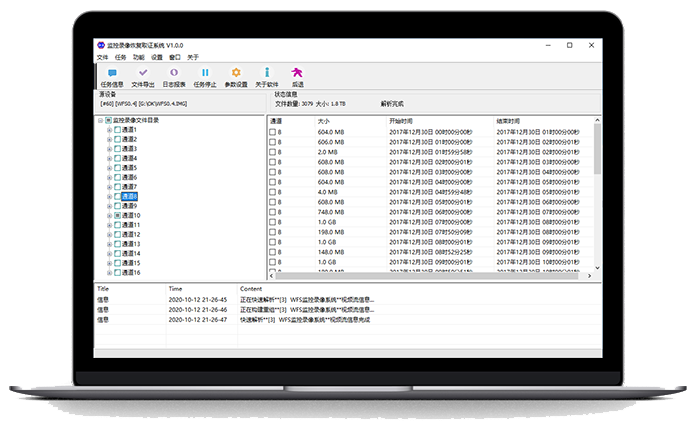Image resolution: width=696 pixels, height=431 pixels.
Task: Toggle the 通道10 checkbox in tree
Action: coord(117,215)
